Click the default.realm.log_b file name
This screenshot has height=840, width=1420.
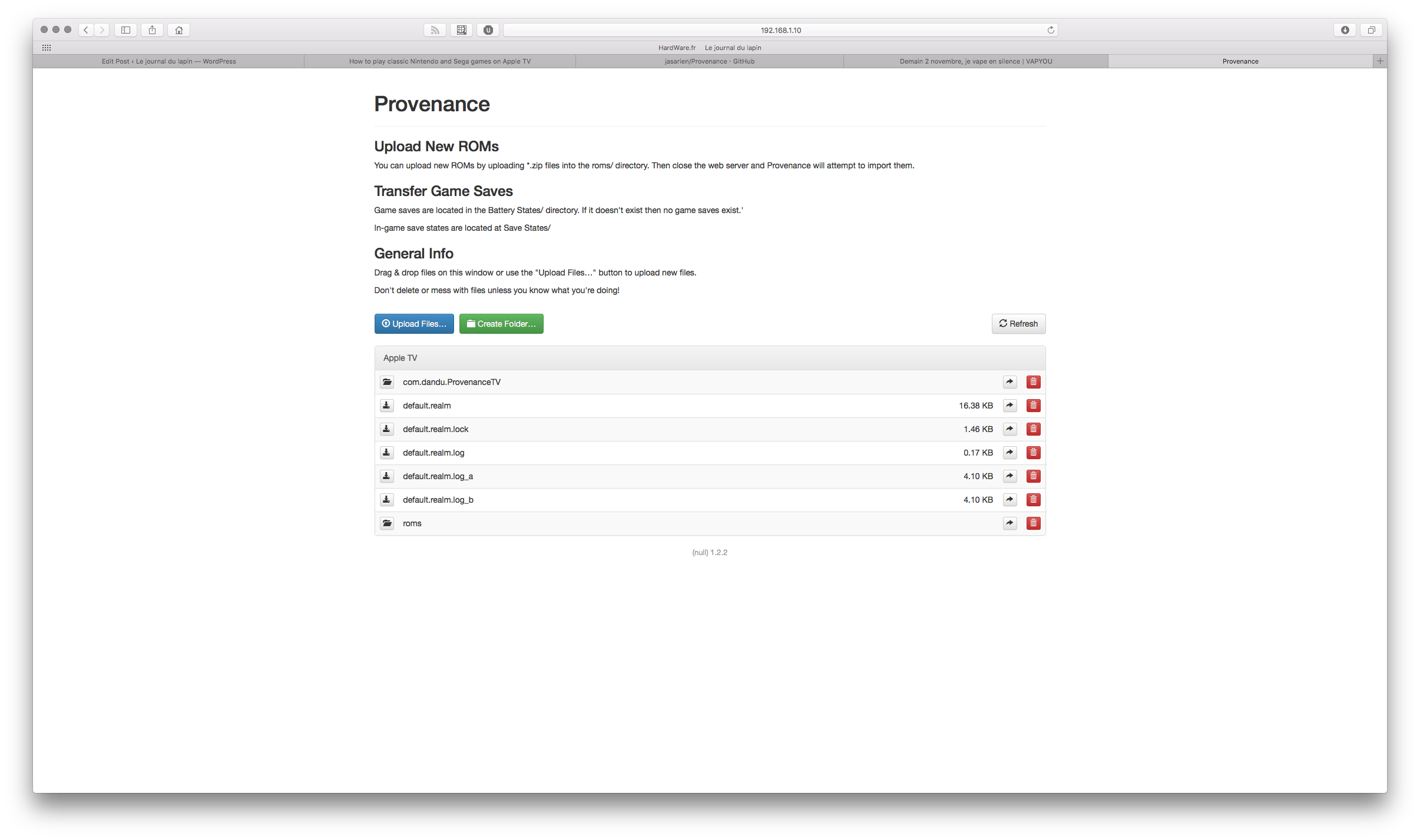(x=438, y=500)
